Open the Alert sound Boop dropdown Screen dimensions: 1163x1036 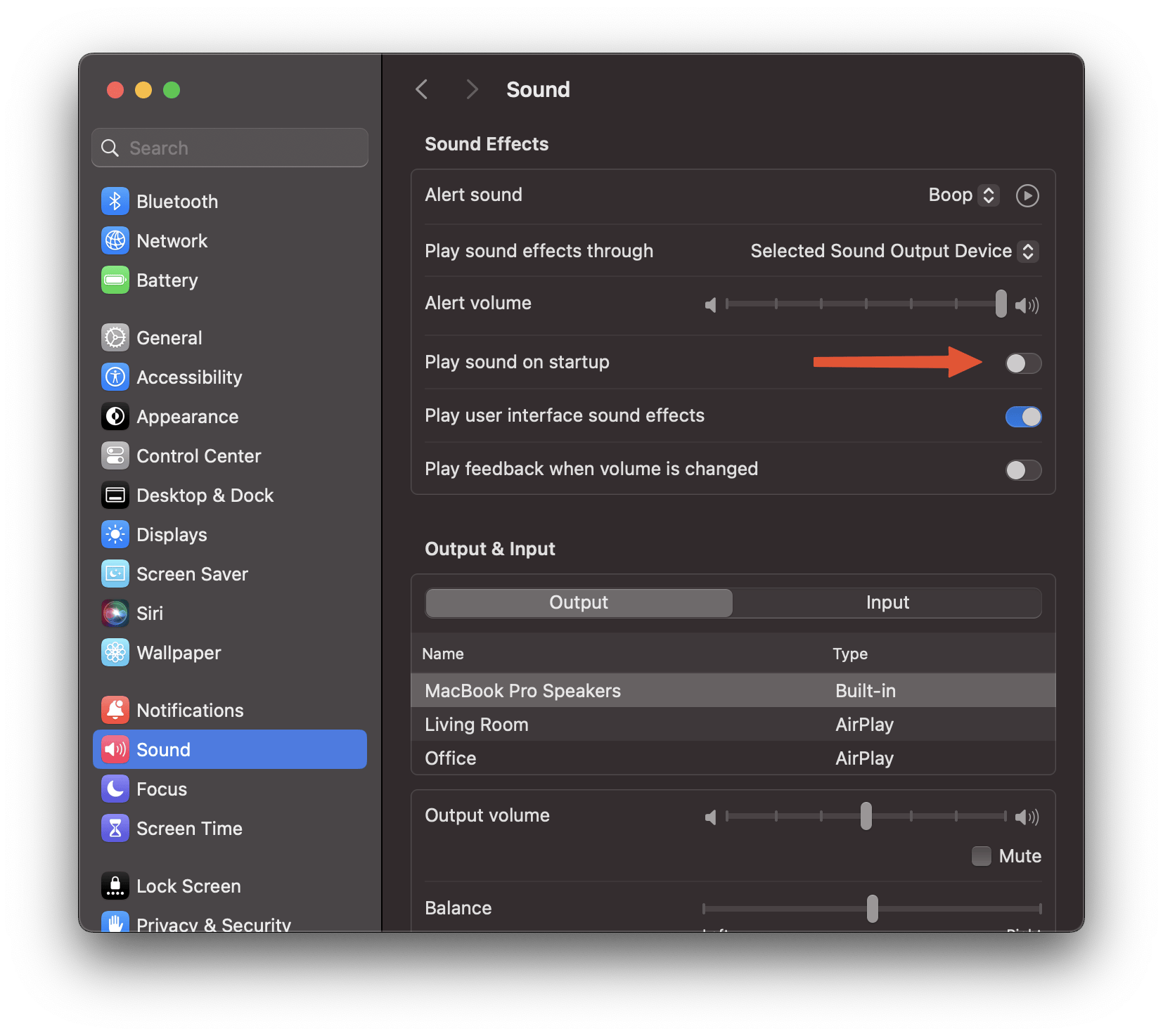[x=963, y=195]
